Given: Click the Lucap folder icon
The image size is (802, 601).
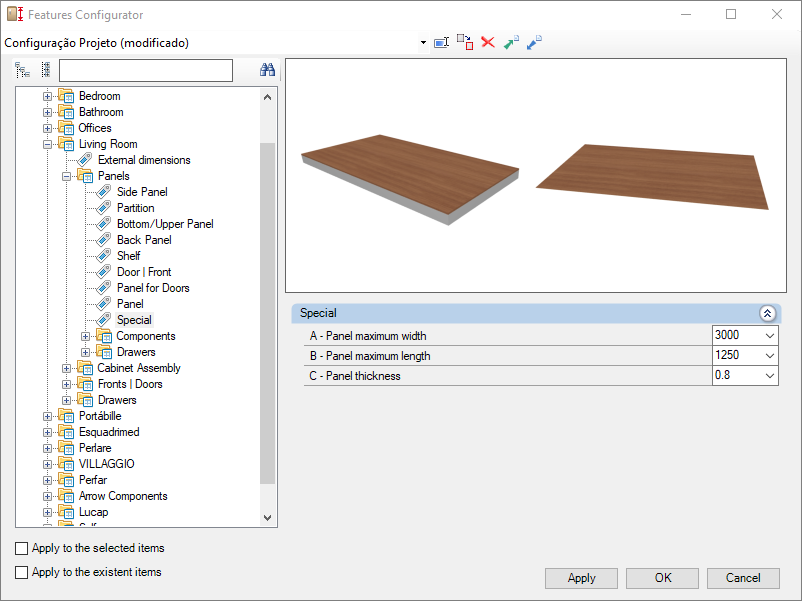Looking at the screenshot, I should [x=66, y=512].
